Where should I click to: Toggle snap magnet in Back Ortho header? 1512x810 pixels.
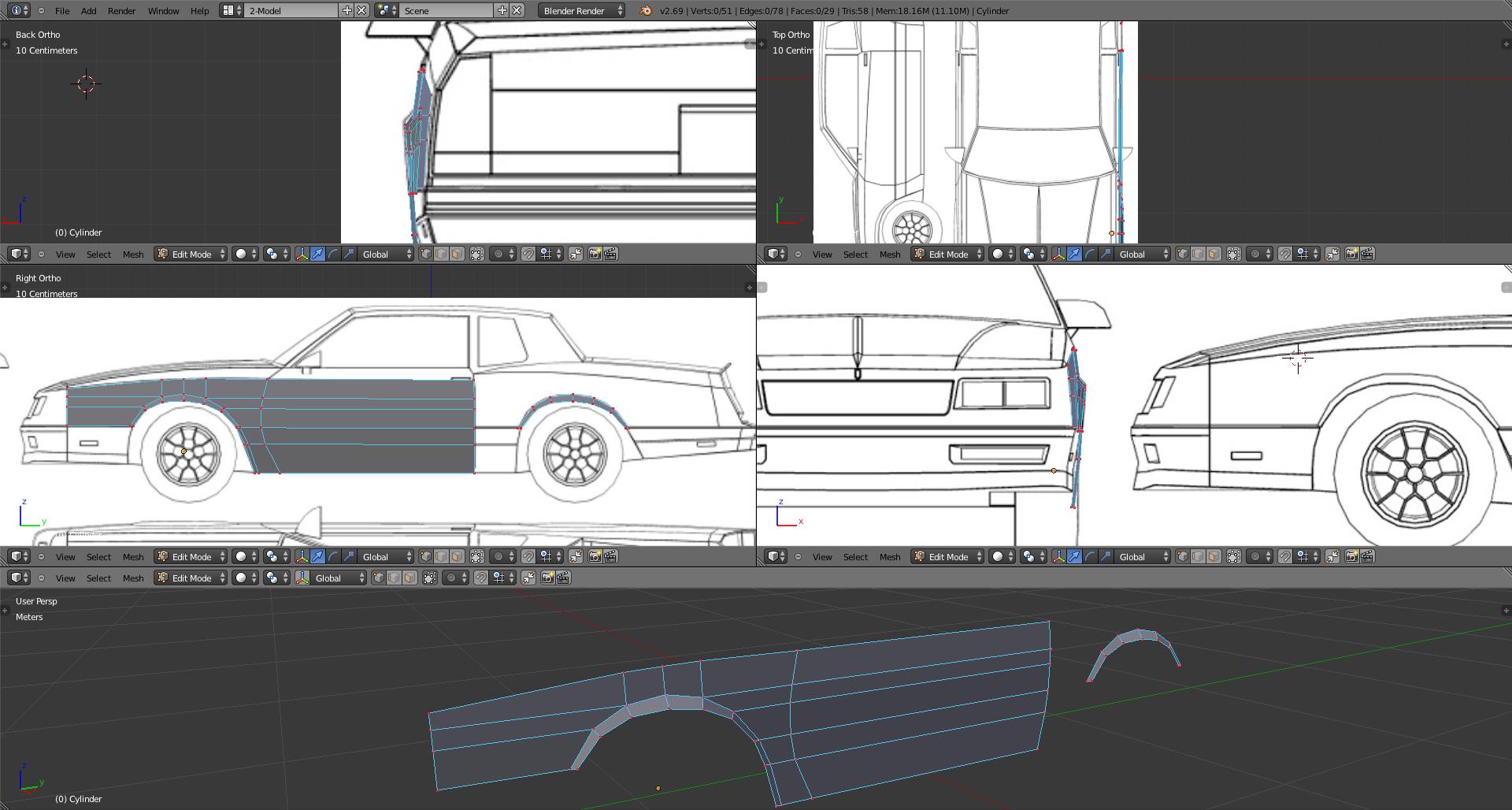[x=528, y=254]
